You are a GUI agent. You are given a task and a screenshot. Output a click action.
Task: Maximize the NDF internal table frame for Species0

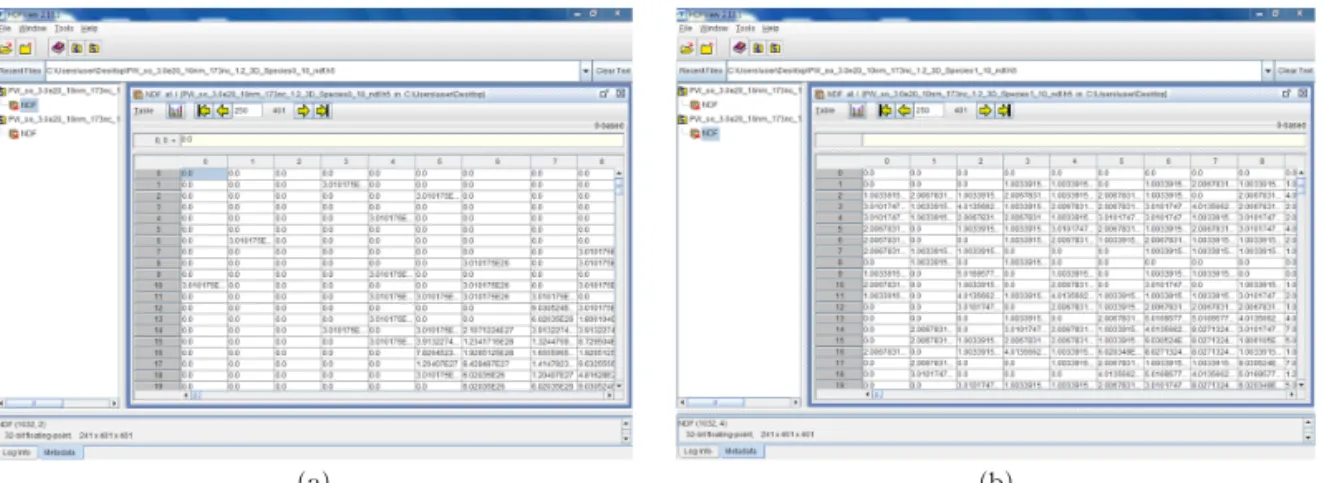click(x=605, y=93)
